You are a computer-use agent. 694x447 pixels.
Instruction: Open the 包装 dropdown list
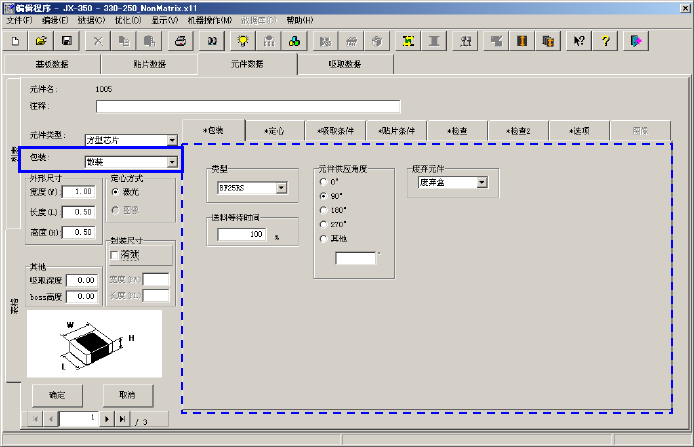coord(172,161)
